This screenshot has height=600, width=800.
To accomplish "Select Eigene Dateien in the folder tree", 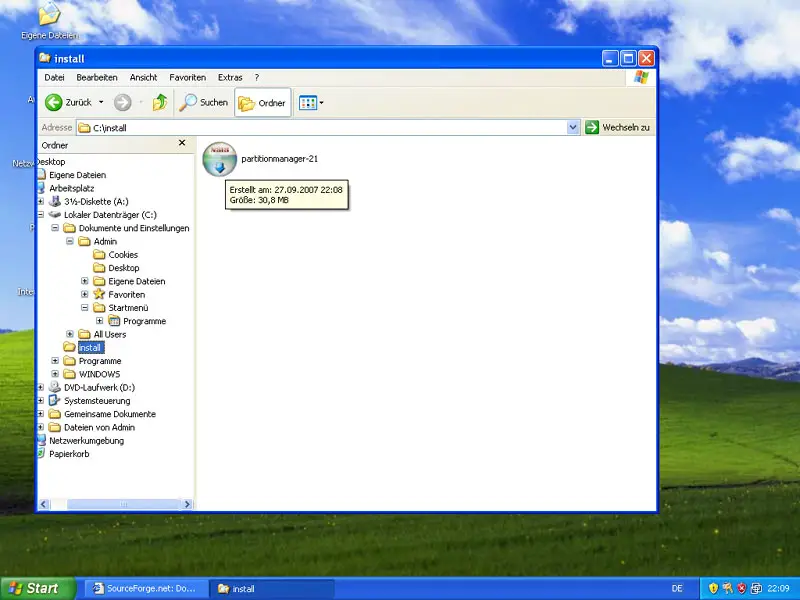I will (78, 175).
